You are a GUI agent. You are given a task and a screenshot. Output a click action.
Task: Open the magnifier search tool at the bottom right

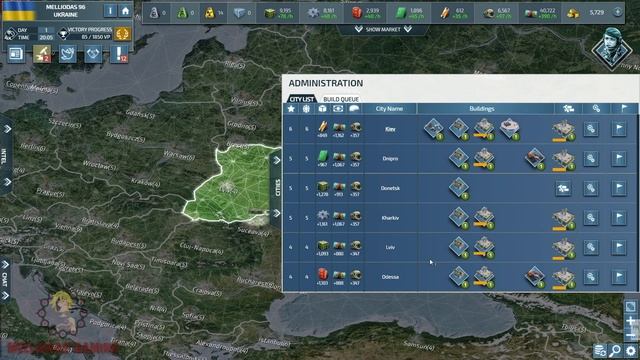pos(615,350)
